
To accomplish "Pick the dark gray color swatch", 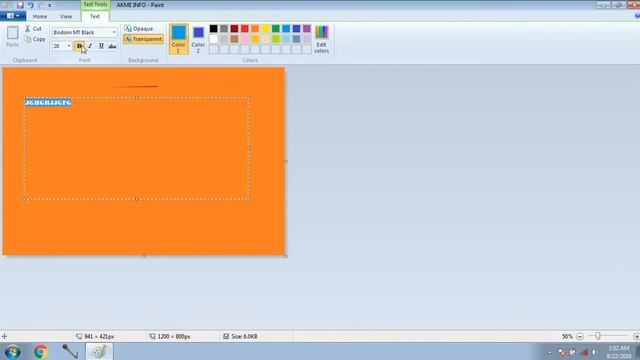I will point(224,29).
